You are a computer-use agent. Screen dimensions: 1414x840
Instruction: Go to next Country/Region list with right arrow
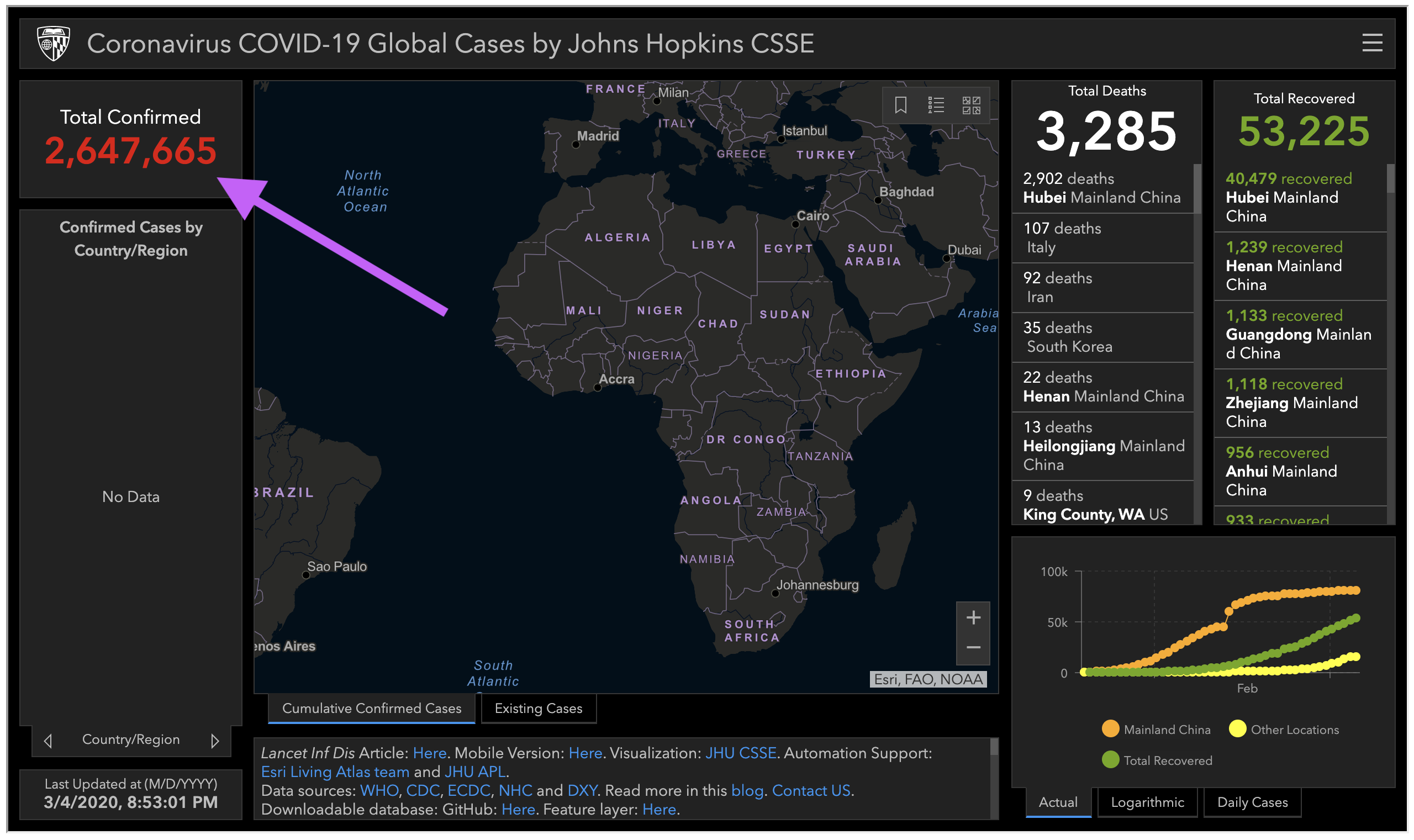[214, 741]
